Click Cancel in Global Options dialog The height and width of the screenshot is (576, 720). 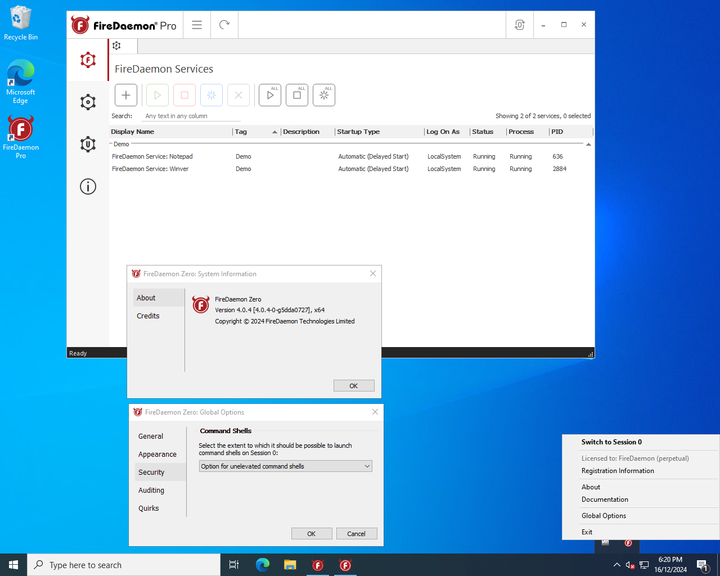point(356,534)
